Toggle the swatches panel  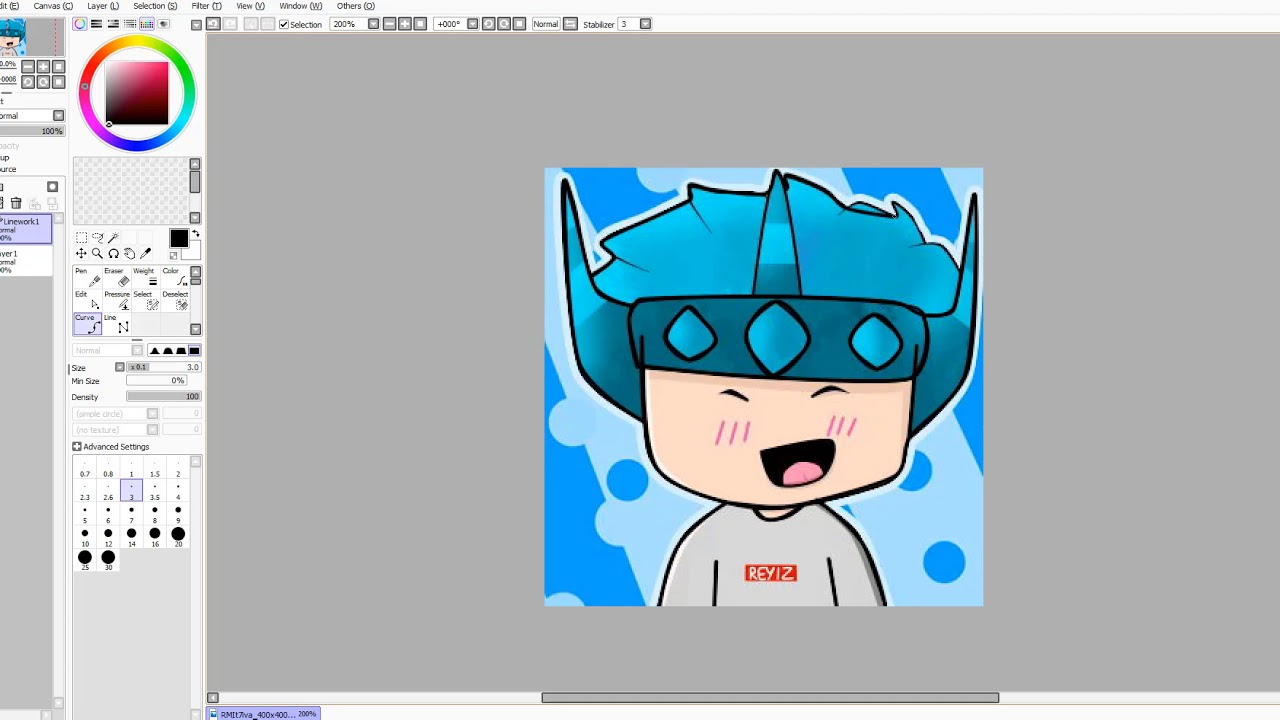(x=147, y=24)
